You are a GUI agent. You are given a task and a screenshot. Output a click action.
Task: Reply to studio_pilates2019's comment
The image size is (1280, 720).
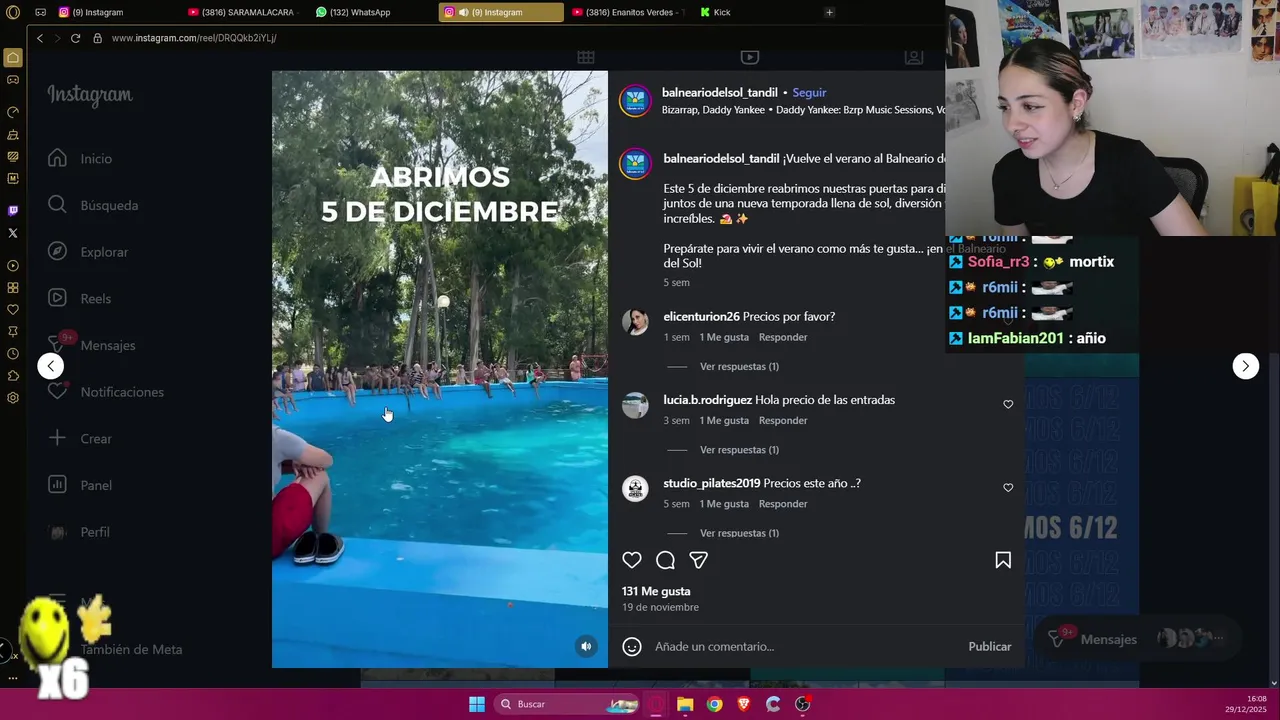(x=783, y=504)
